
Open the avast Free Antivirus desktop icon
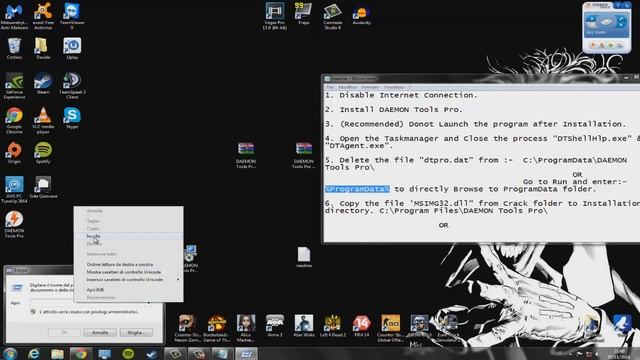tap(43, 16)
